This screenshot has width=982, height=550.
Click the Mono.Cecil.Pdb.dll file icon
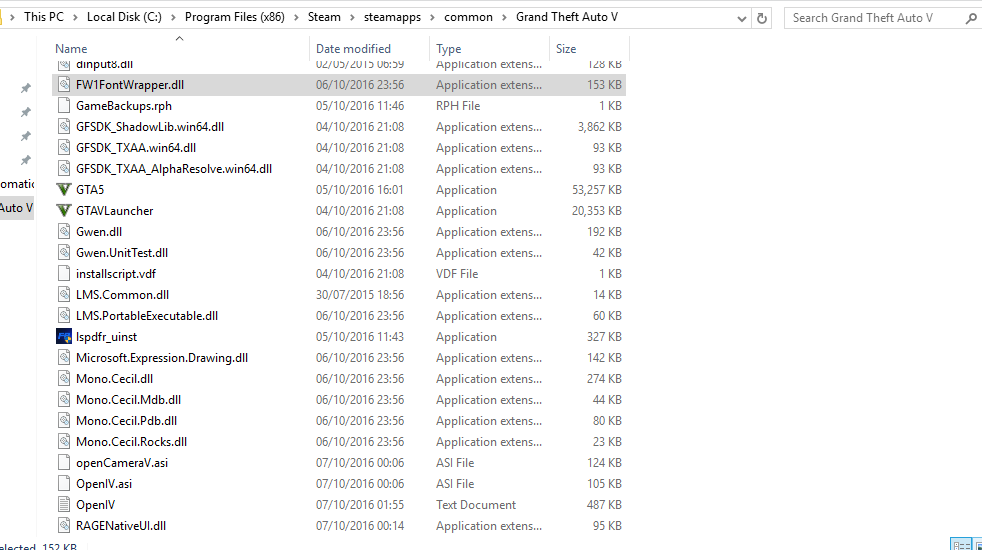[64, 420]
